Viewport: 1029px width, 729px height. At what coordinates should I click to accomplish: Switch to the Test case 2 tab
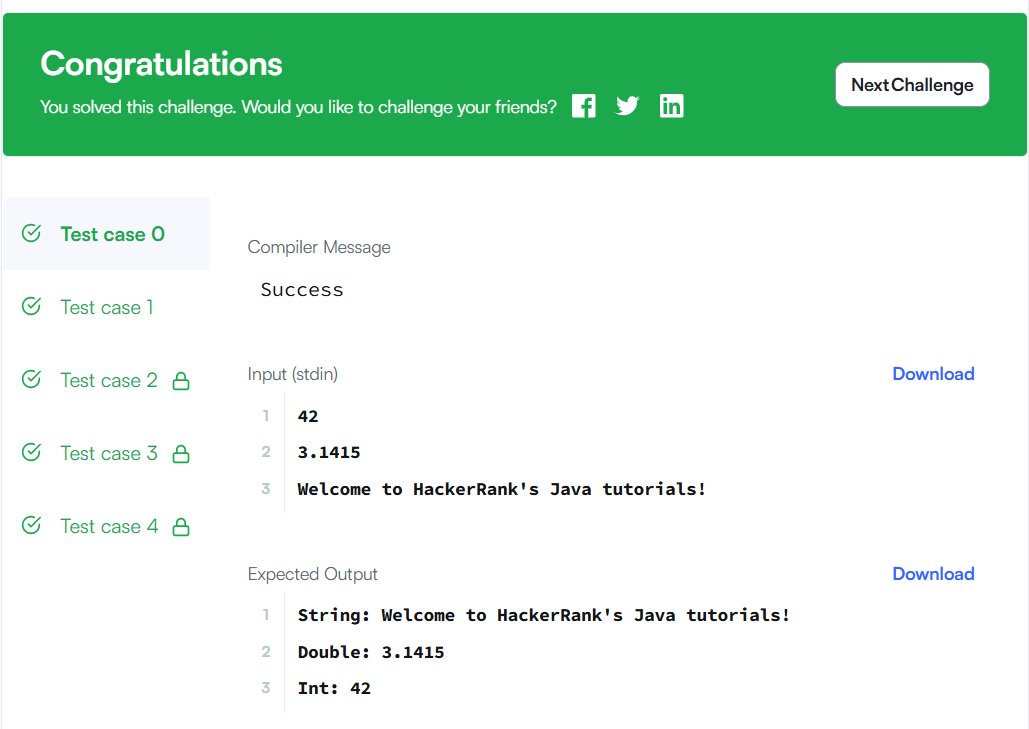click(x=107, y=380)
